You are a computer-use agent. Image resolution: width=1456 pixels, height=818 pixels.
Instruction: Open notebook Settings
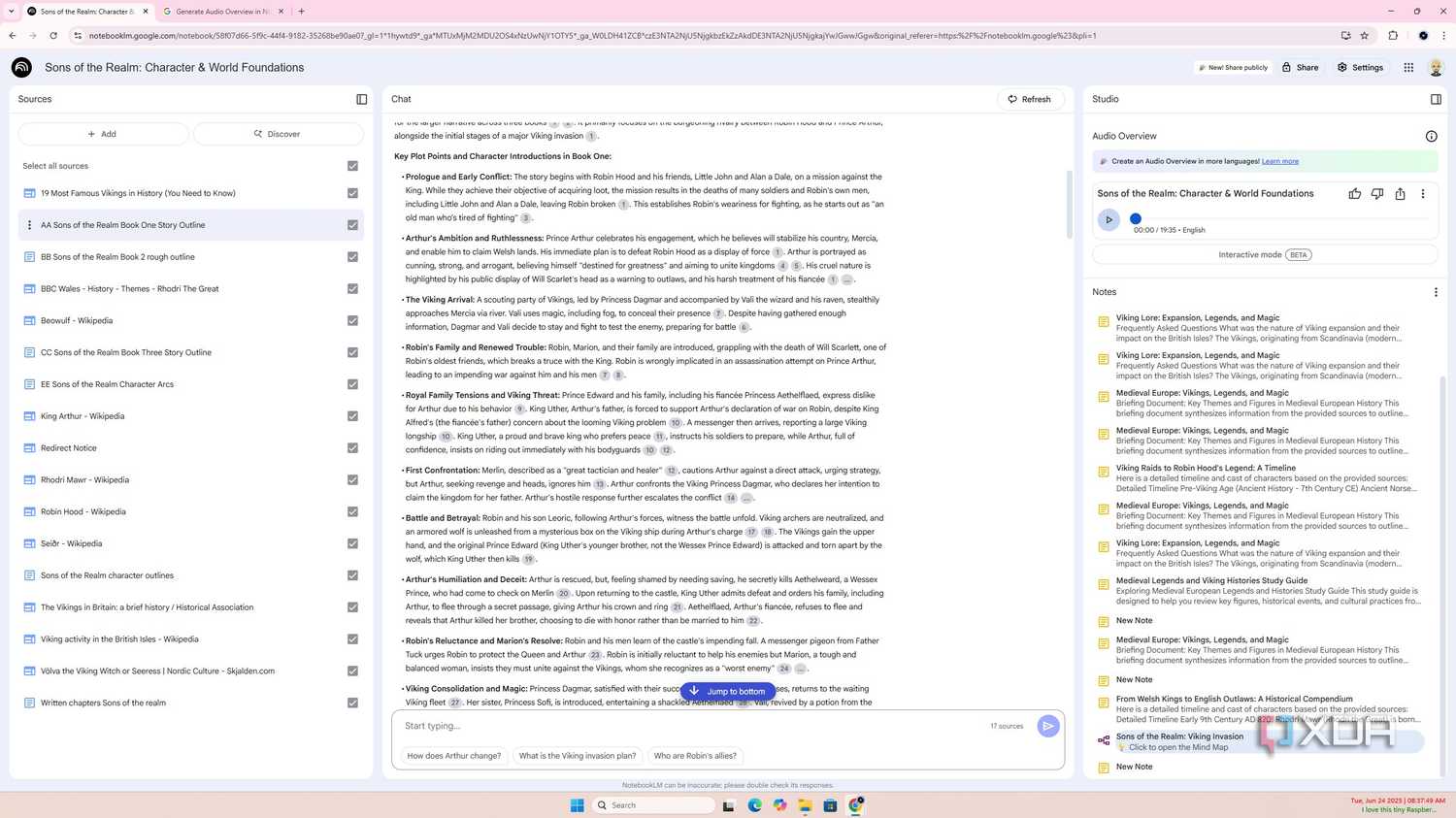tap(1360, 67)
